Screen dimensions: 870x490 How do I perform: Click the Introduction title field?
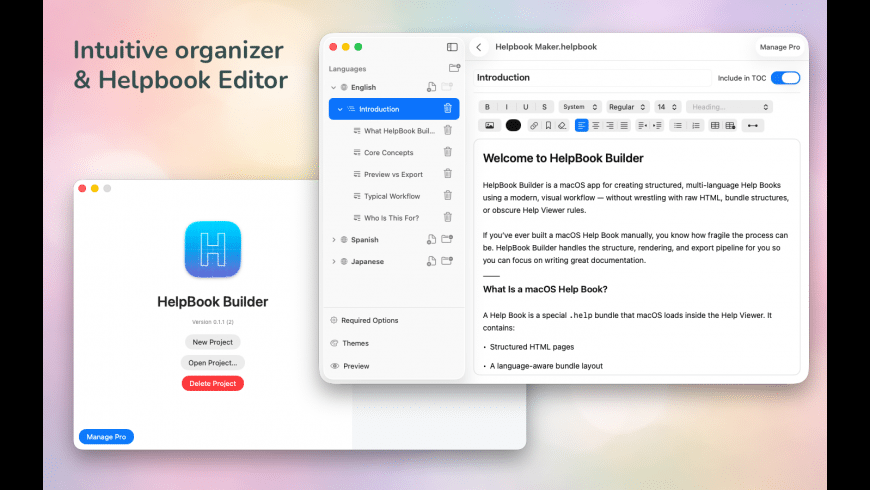pyautogui.click(x=592, y=78)
